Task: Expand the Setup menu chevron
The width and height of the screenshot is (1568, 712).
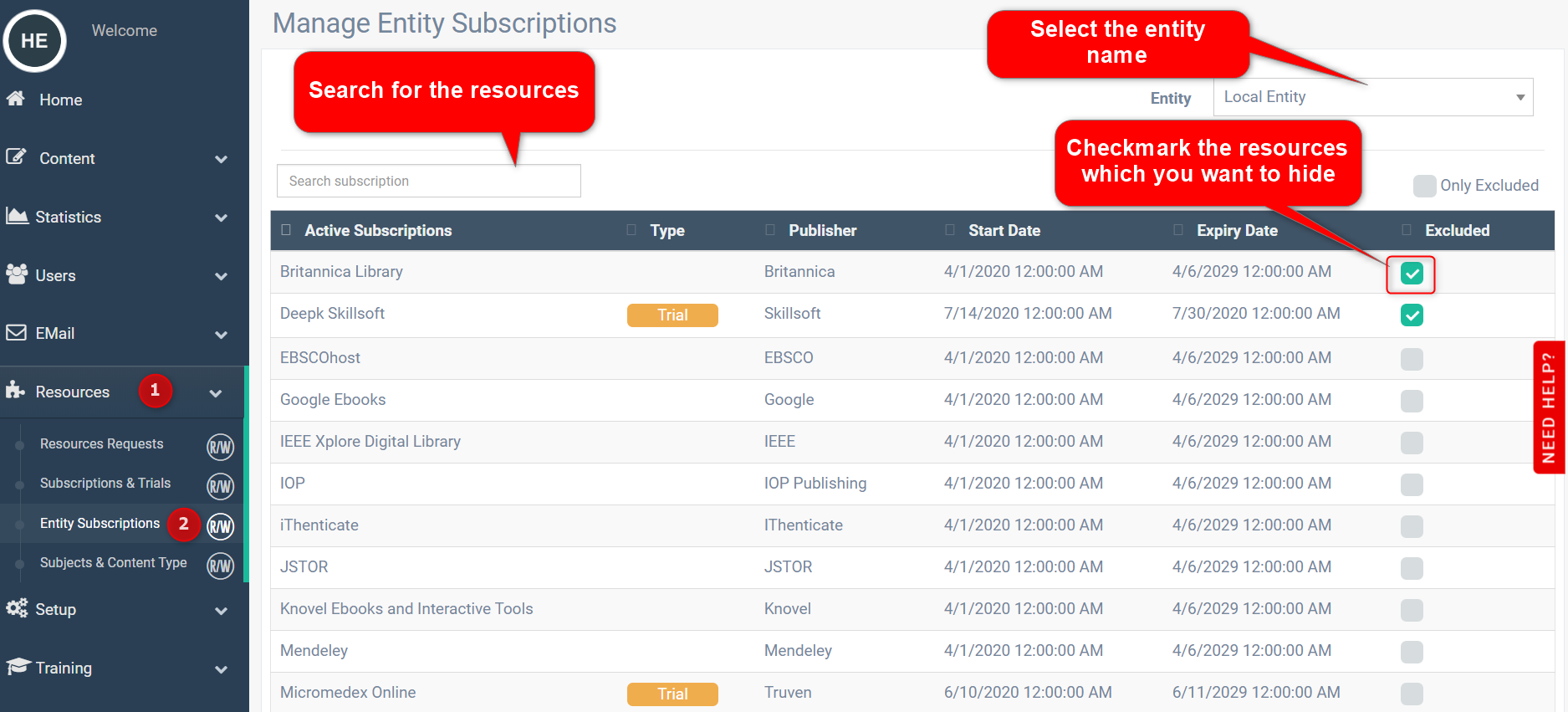Action: 221,611
